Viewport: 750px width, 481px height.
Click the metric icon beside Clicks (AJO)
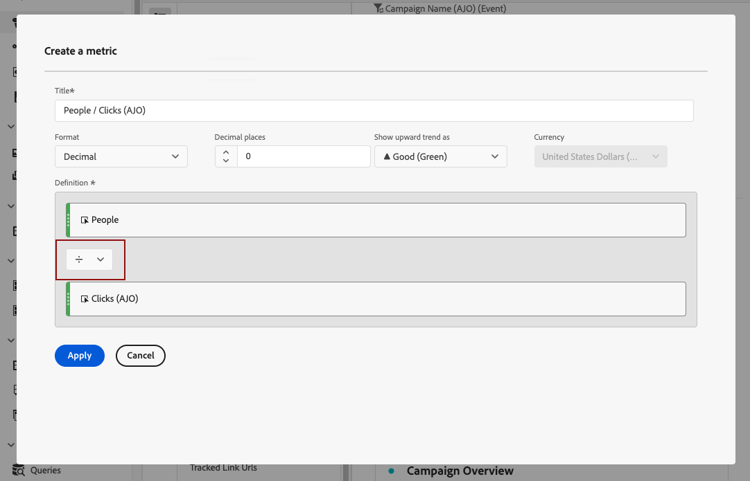click(x=84, y=299)
